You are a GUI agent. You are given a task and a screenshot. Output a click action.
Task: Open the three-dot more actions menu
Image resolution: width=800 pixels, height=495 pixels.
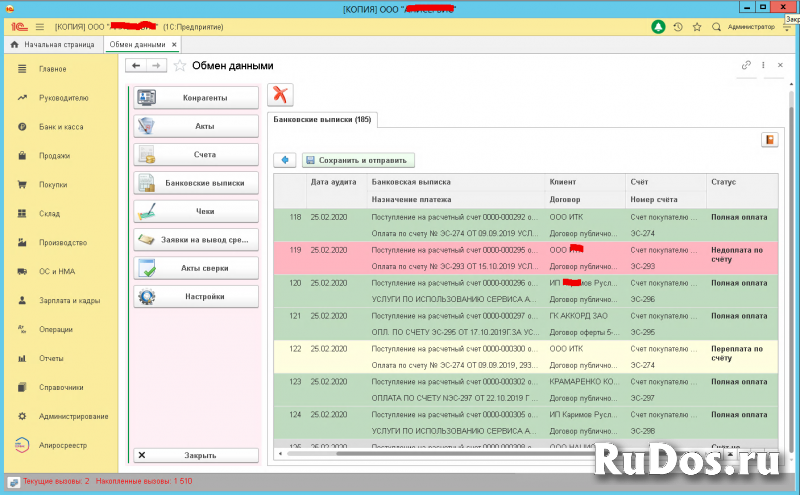pyautogui.click(x=765, y=66)
